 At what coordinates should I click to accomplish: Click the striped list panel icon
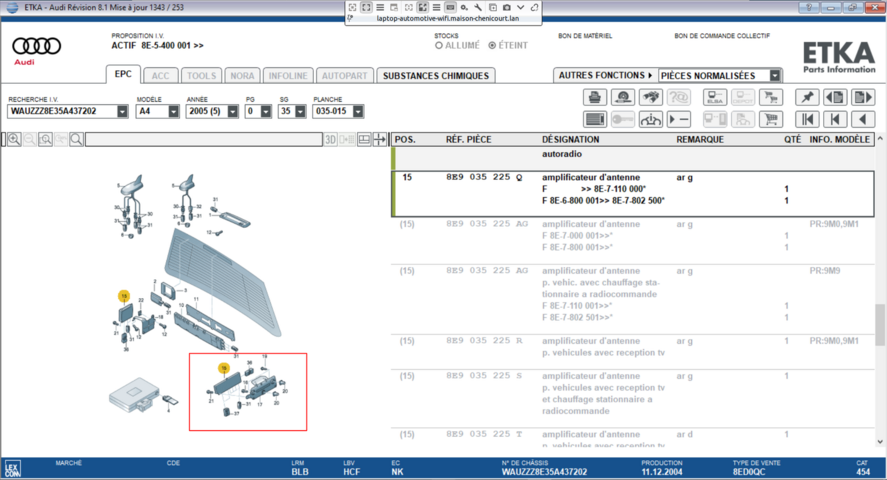(595, 119)
